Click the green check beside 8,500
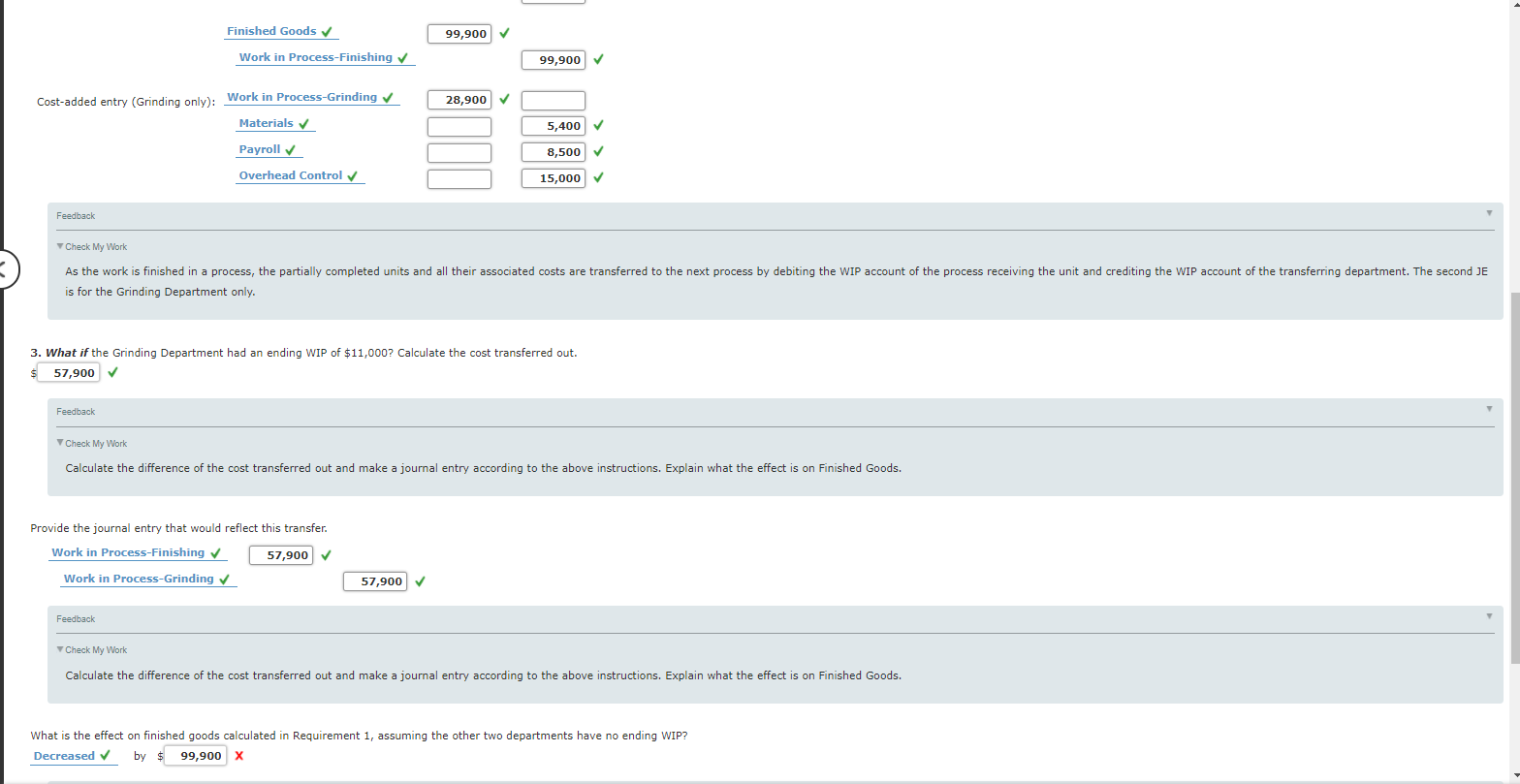This screenshot has width=1520, height=784. coord(598,151)
